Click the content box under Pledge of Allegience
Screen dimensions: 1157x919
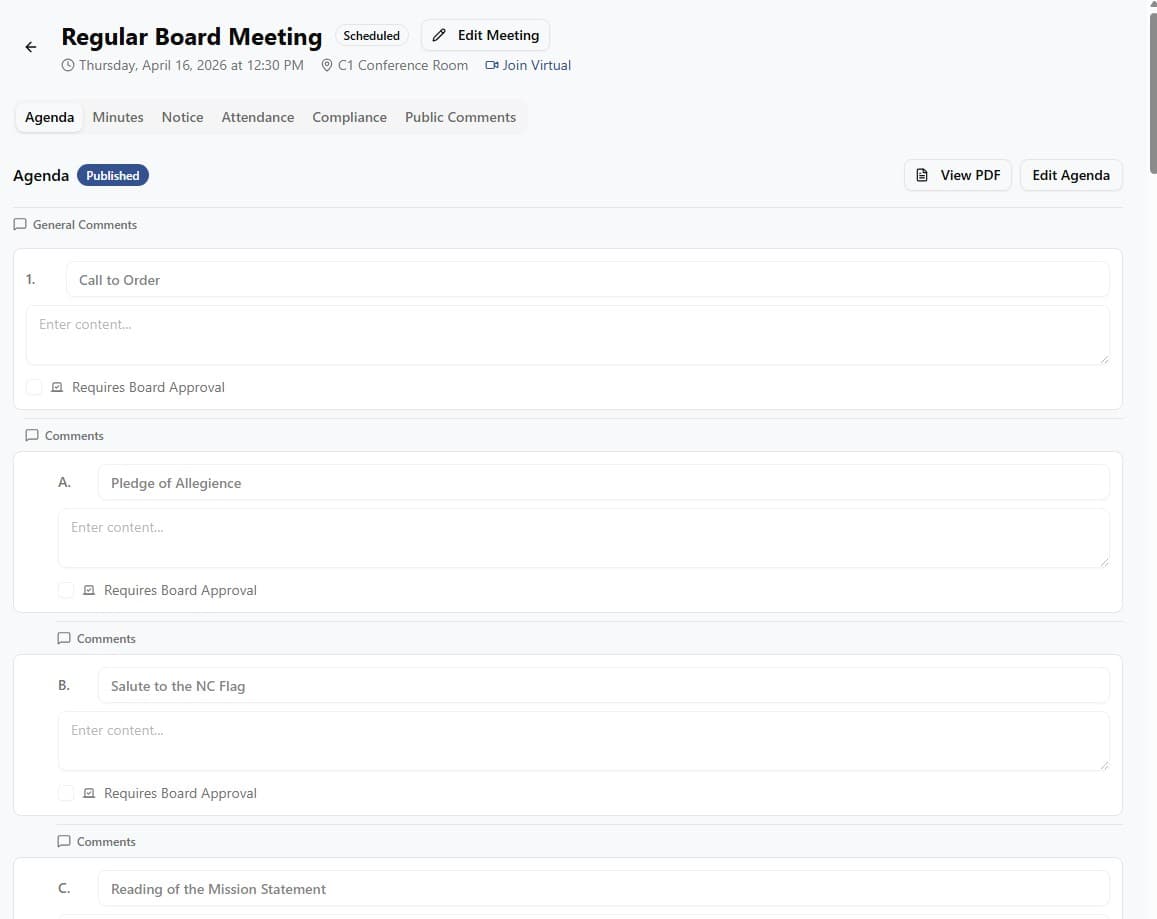pyautogui.click(x=584, y=539)
